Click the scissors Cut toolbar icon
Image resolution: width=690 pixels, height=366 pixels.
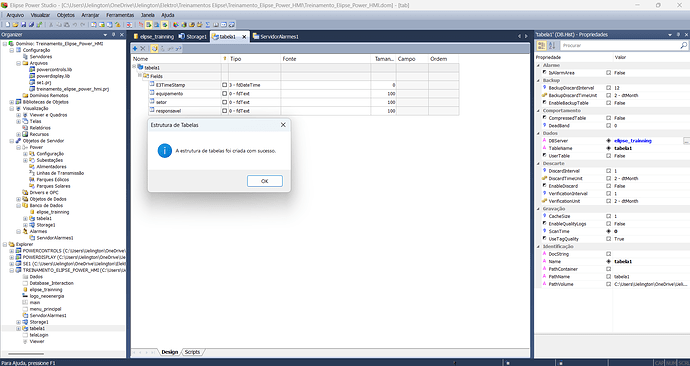[51, 25]
